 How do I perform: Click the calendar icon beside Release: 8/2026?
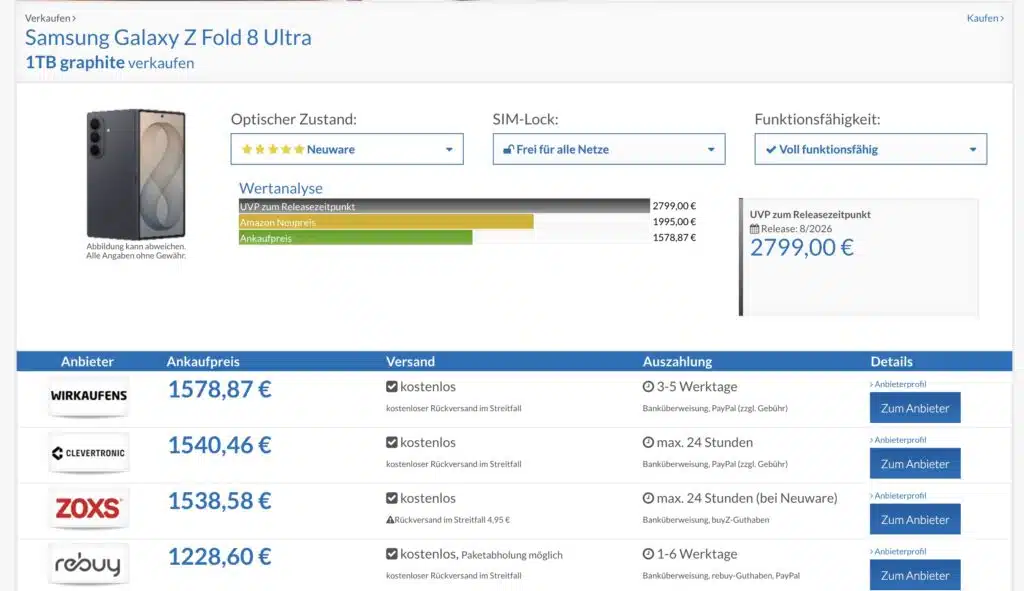pos(754,229)
